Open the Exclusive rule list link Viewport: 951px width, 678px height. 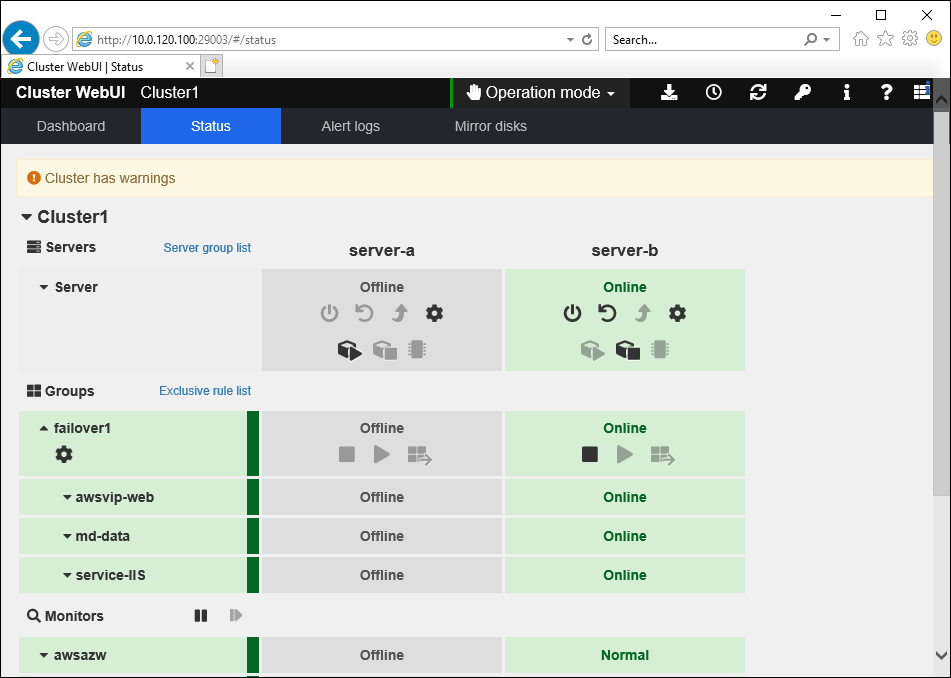pyautogui.click(x=205, y=391)
